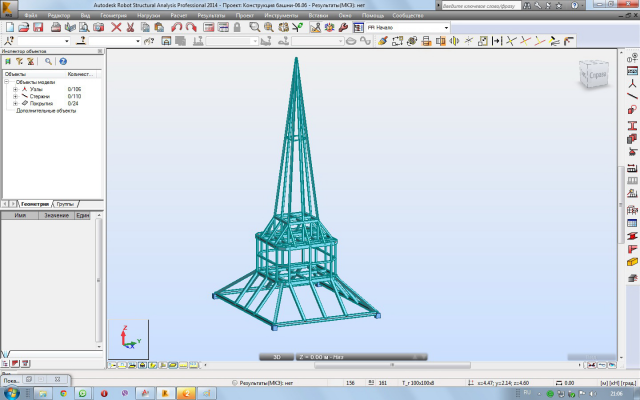Viewport: 640px width, 400px height.
Task: Open the layout dropdown showing Начало
Action: (x=446, y=28)
